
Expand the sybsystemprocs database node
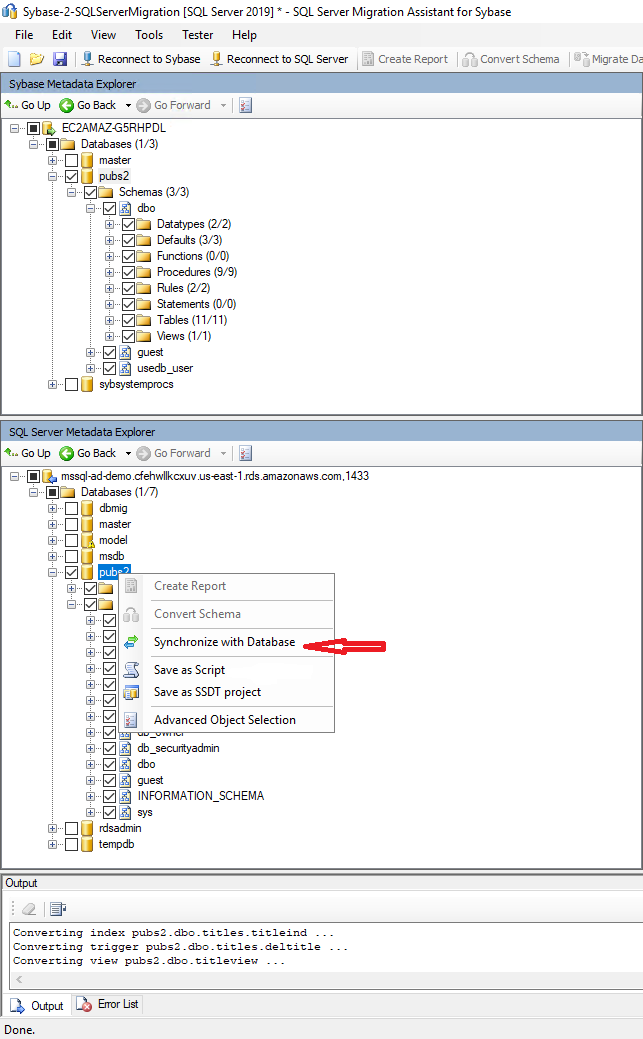(x=52, y=384)
